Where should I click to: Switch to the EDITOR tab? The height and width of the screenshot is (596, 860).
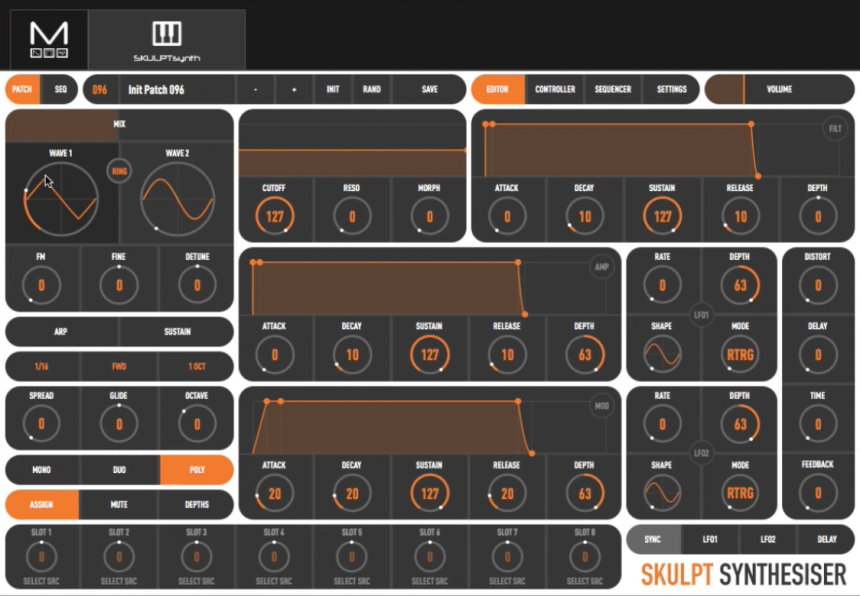click(x=497, y=89)
